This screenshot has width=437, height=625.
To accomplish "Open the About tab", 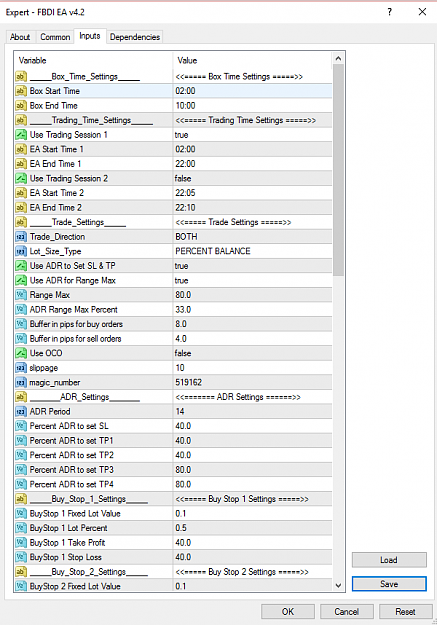I will 20,37.
